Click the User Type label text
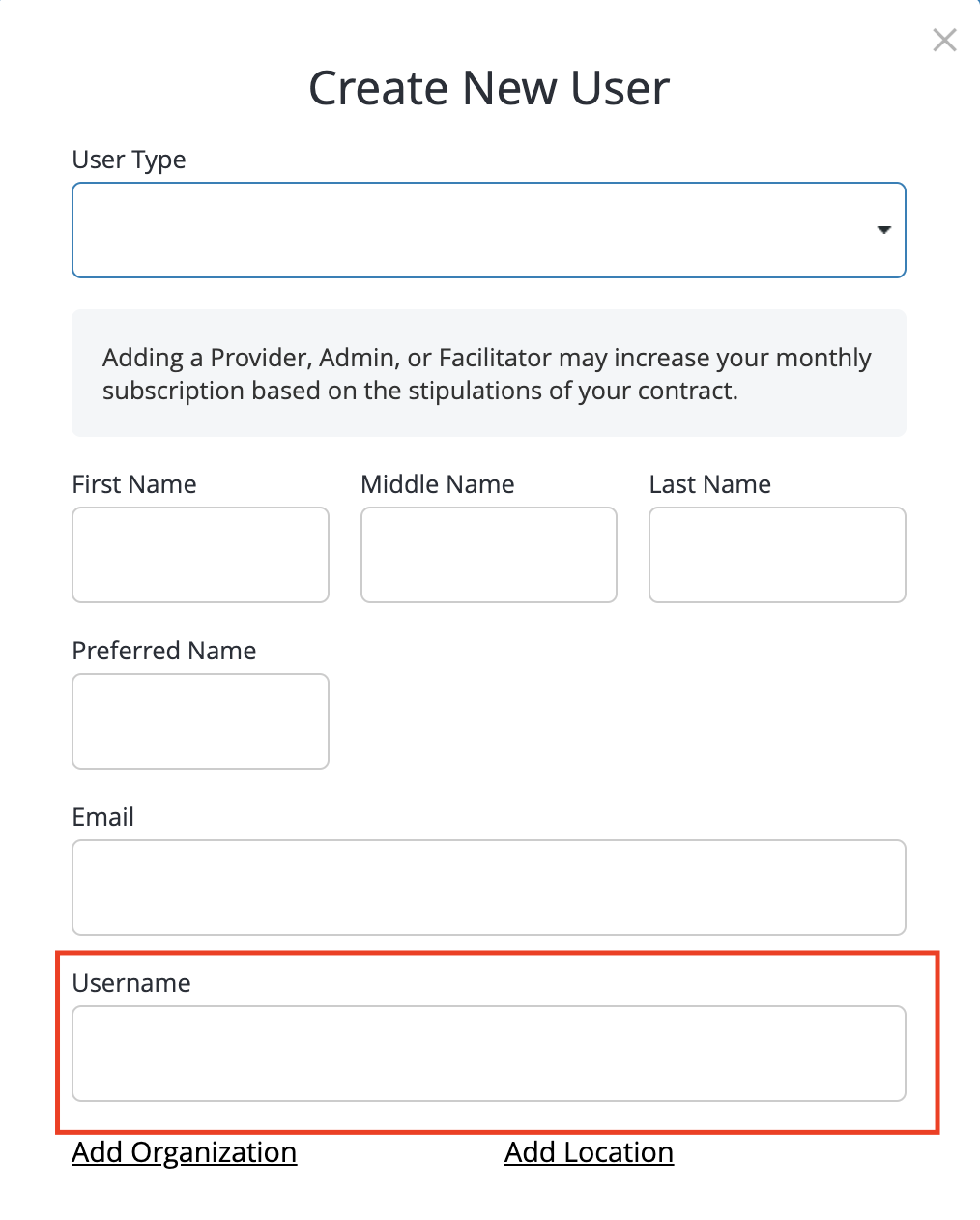 coord(130,160)
